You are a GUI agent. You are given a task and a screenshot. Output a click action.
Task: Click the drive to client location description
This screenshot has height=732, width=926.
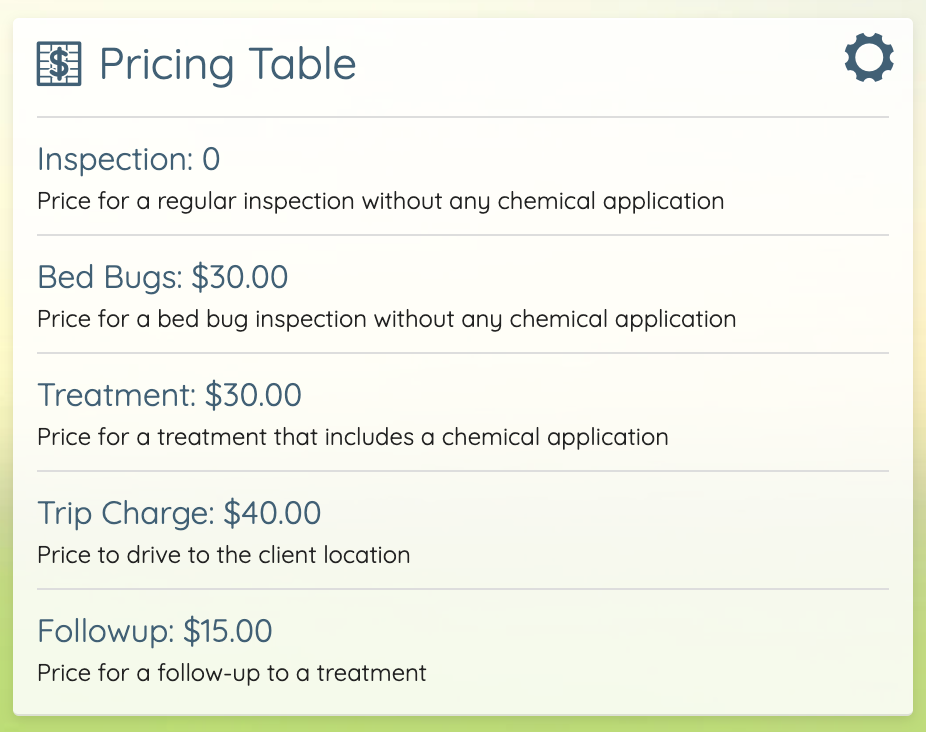pyautogui.click(x=223, y=555)
